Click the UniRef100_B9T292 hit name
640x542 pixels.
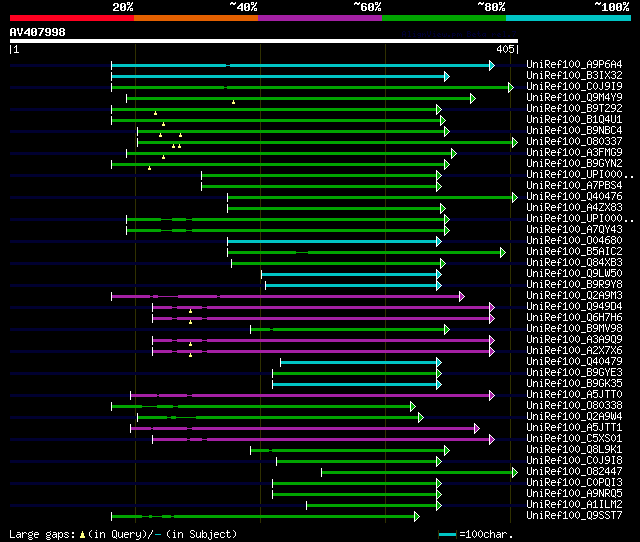point(574,109)
